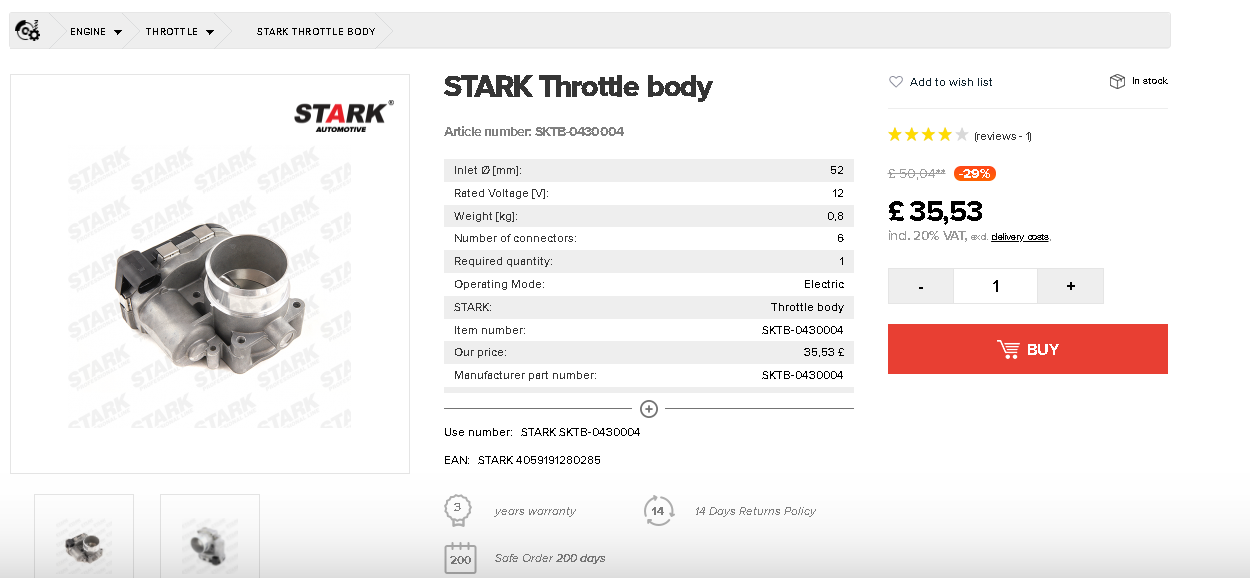
Task: Click the shopping cart icon on Buy button
Action: coord(1008,349)
